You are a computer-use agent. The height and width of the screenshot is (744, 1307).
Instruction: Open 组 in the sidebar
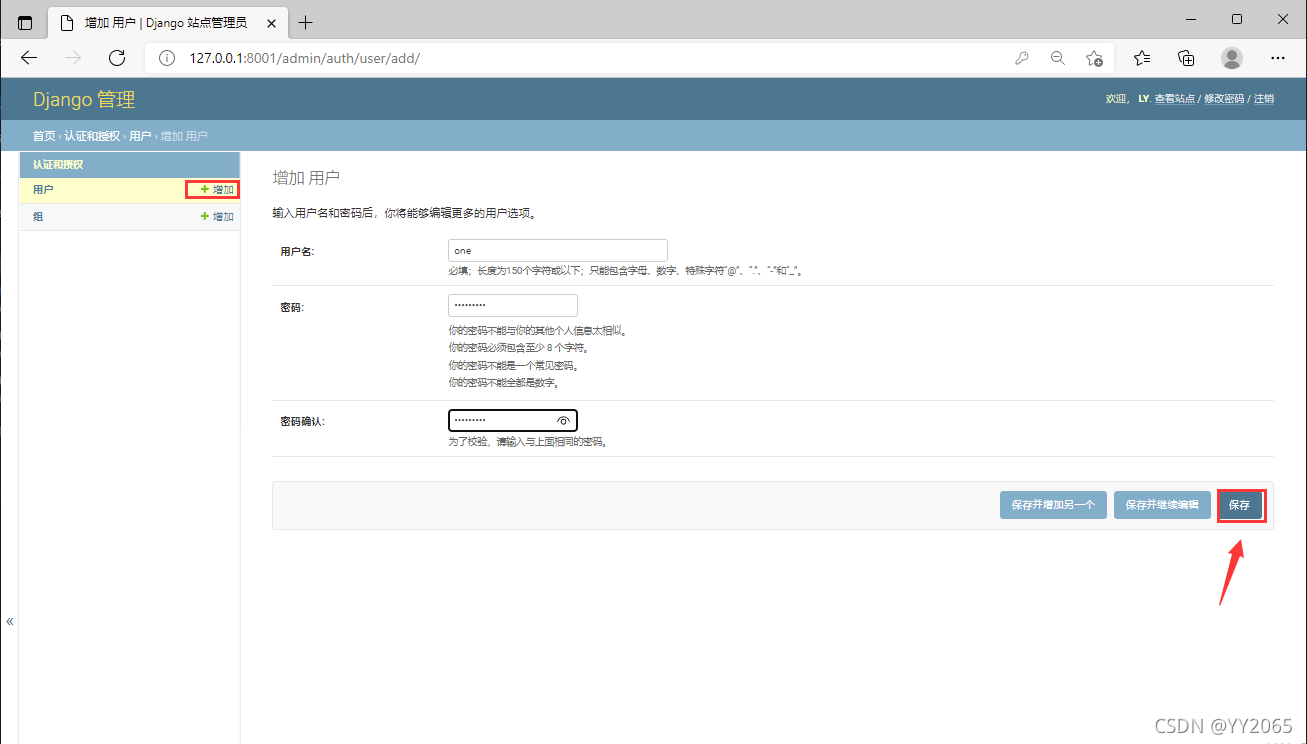click(x=38, y=216)
